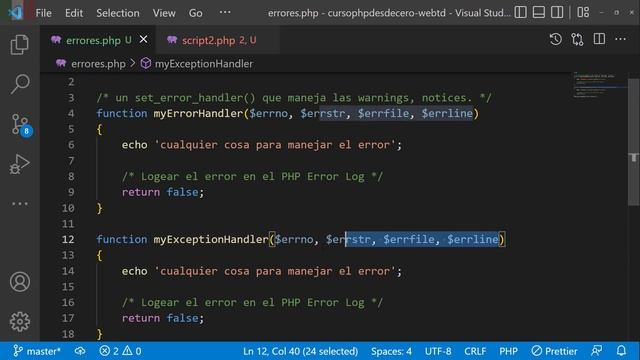Expand the hidden menus ellipsis in menu bar
Image resolution: width=640 pixels, height=360 pixels.
coord(225,12)
